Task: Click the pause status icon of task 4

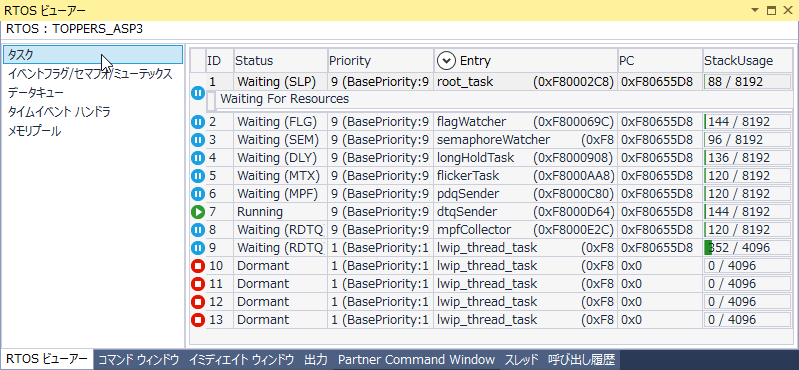Action: pos(198,158)
